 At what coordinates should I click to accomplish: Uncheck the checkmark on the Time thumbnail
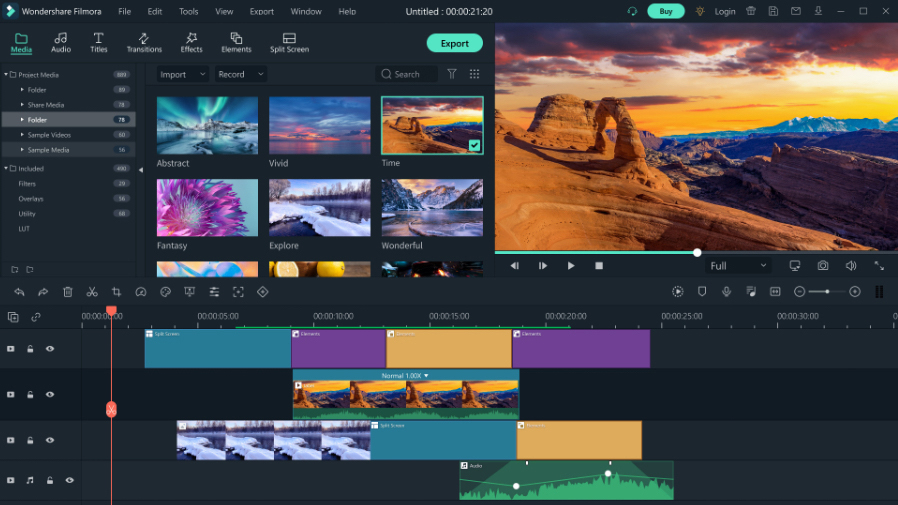474,145
